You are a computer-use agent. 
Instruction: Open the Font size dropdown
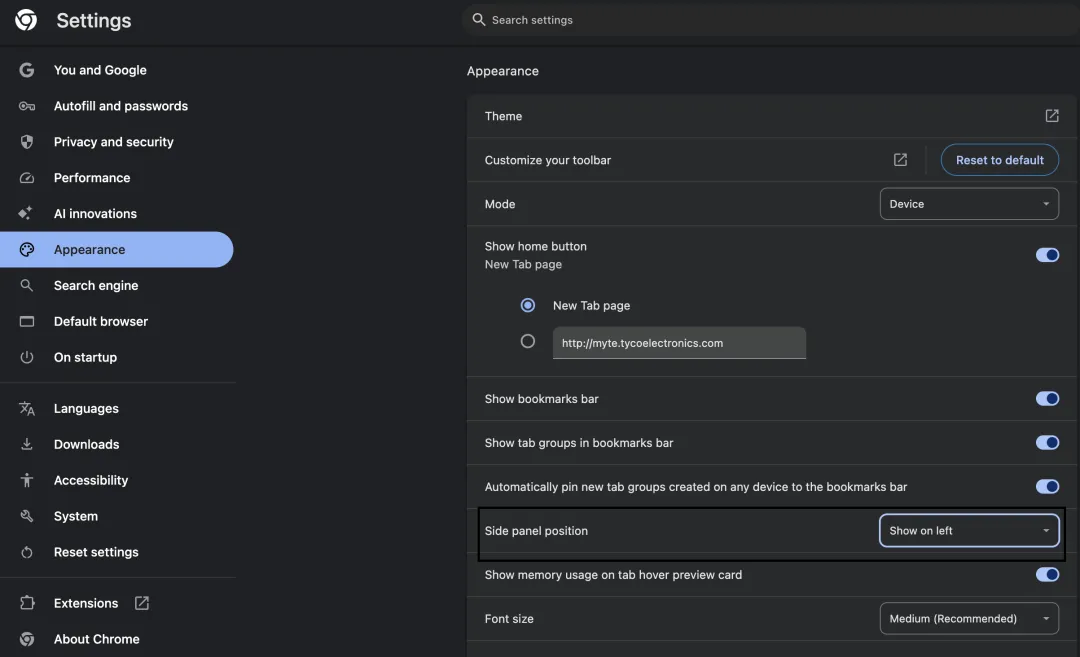pos(968,619)
